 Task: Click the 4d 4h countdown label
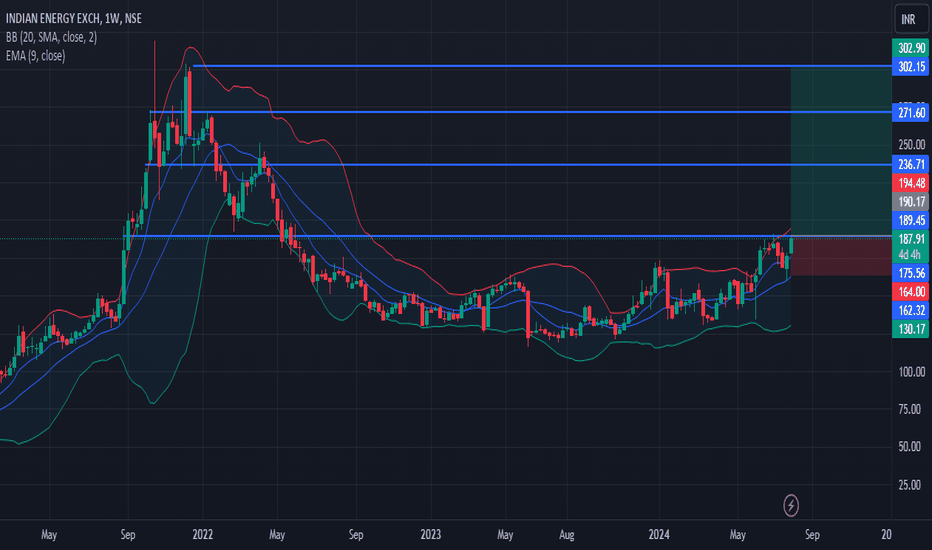(909, 255)
